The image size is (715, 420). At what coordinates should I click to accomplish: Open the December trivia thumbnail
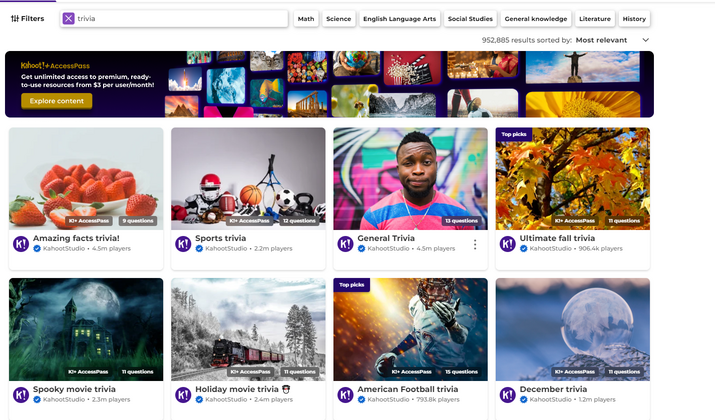[x=573, y=329]
